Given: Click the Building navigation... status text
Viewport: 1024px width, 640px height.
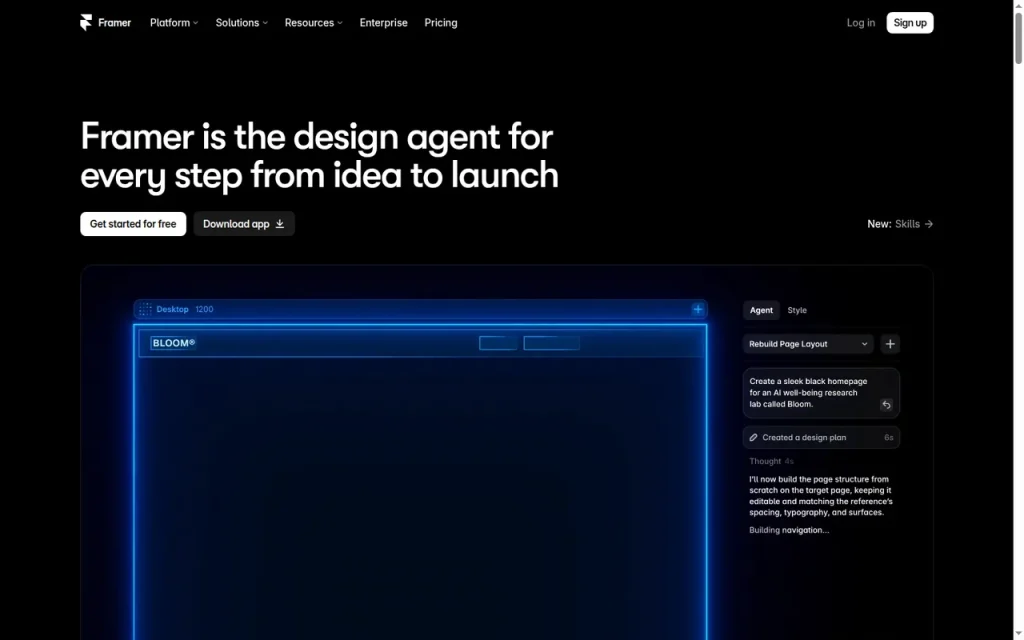Looking at the screenshot, I should pos(789,530).
